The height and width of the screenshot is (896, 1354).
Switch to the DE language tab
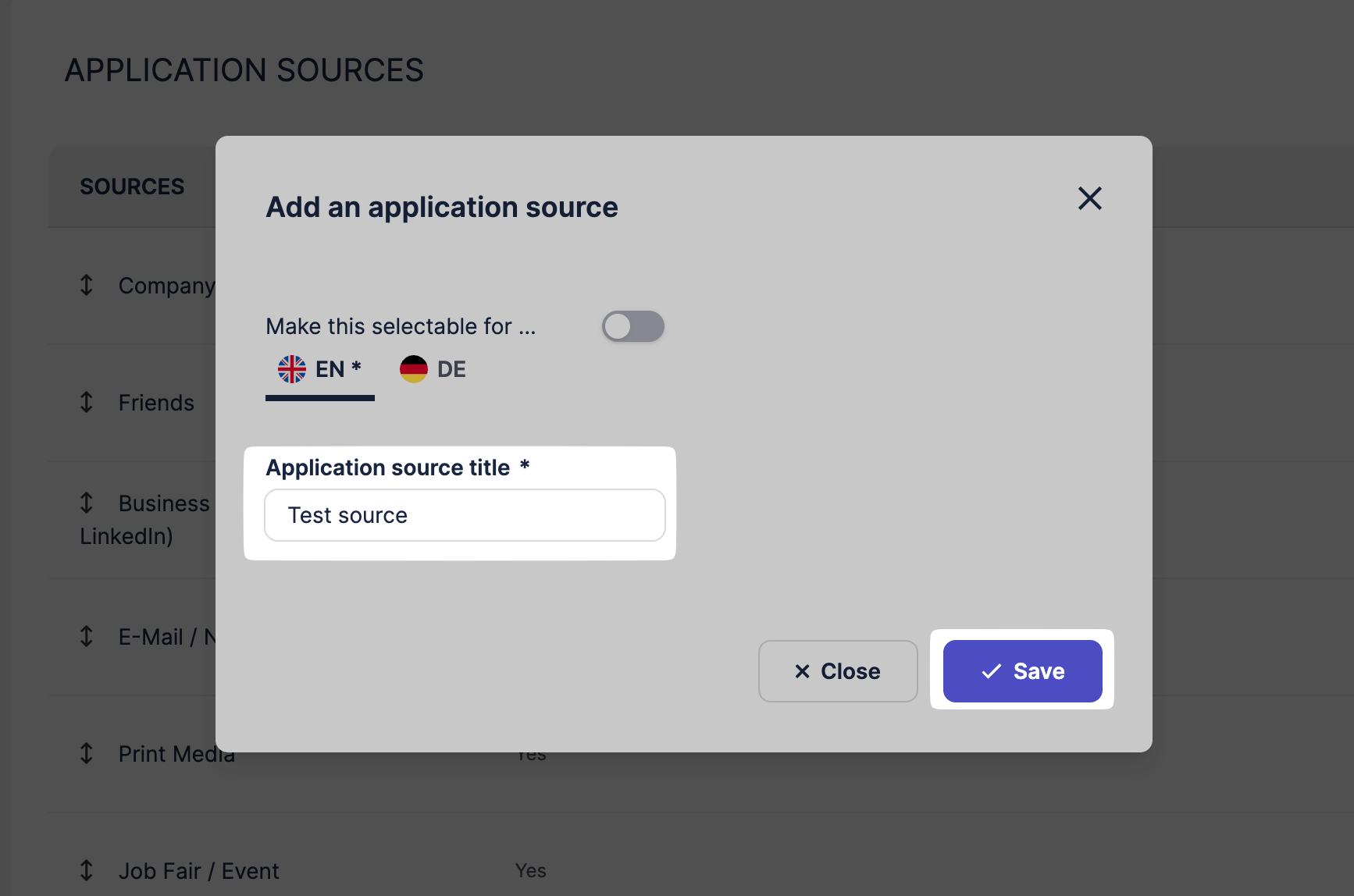[433, 370]
